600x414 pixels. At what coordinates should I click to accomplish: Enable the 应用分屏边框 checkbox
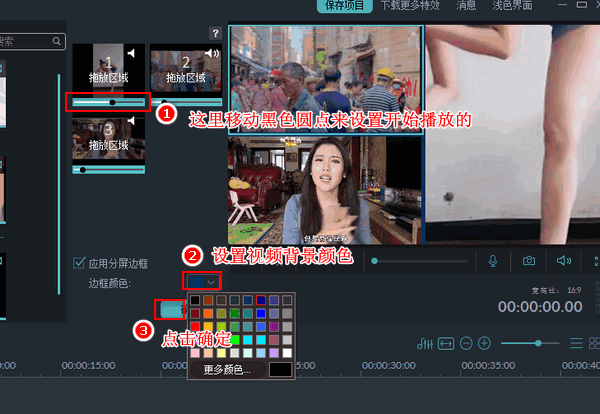pyautogui.click(x=78, y=263)
